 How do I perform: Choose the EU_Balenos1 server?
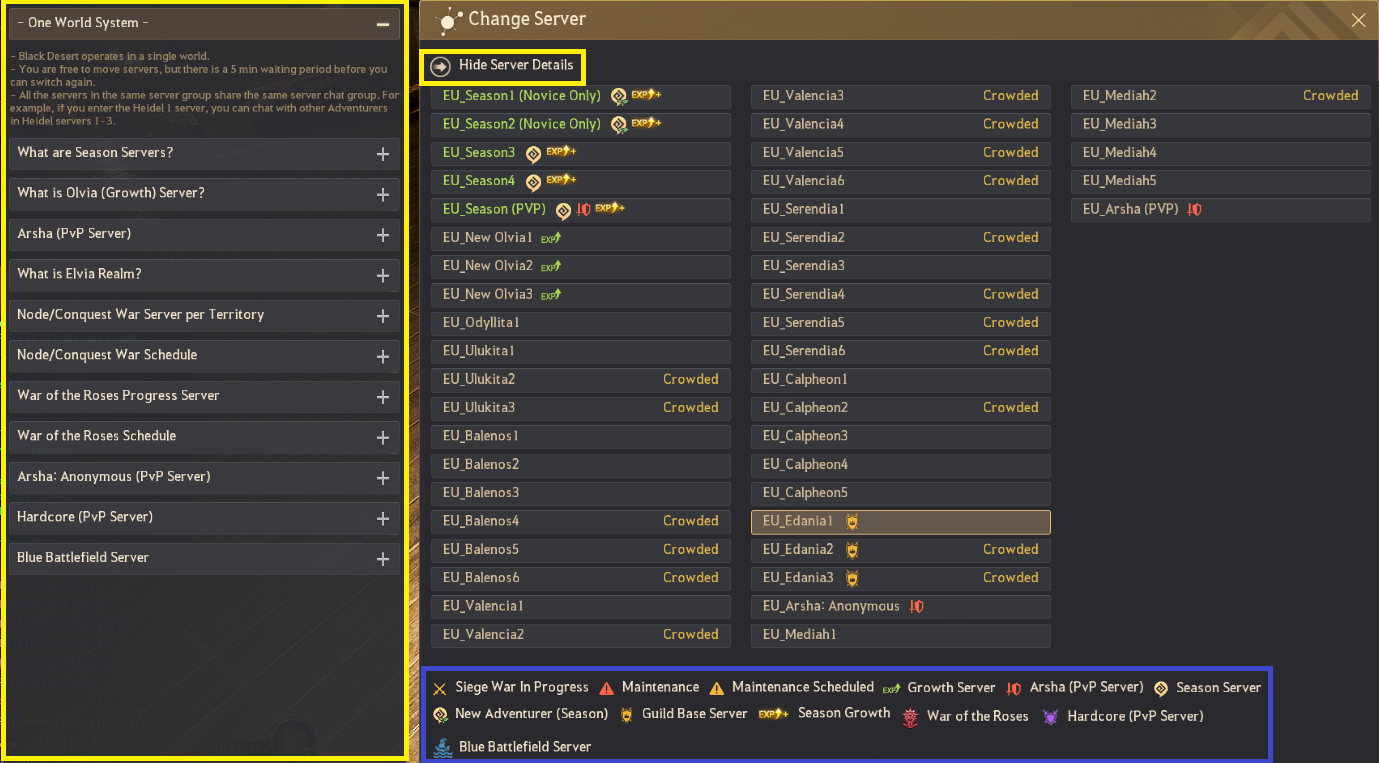(x=581, y=436)
